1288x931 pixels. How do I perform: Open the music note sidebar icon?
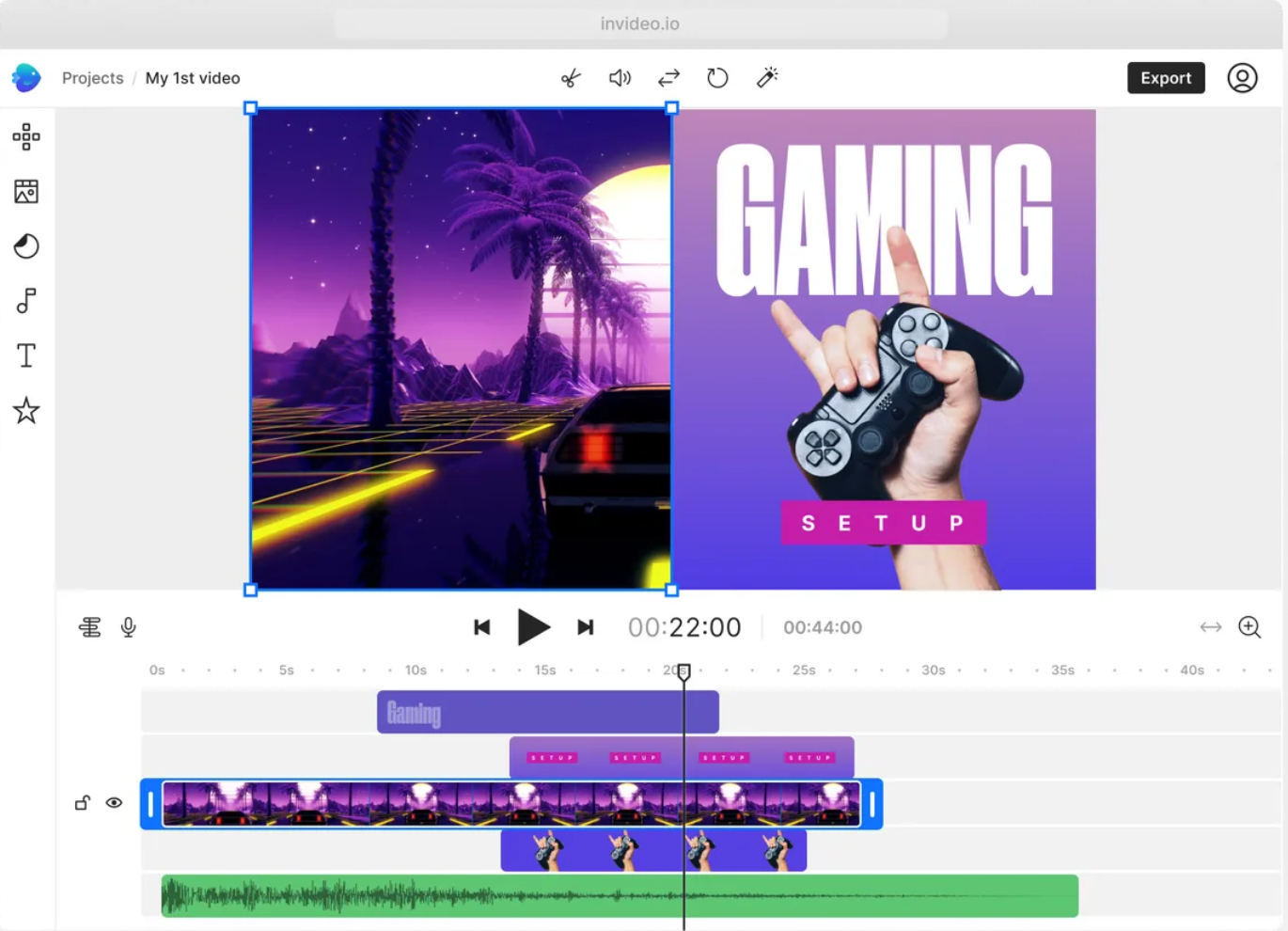26,301
